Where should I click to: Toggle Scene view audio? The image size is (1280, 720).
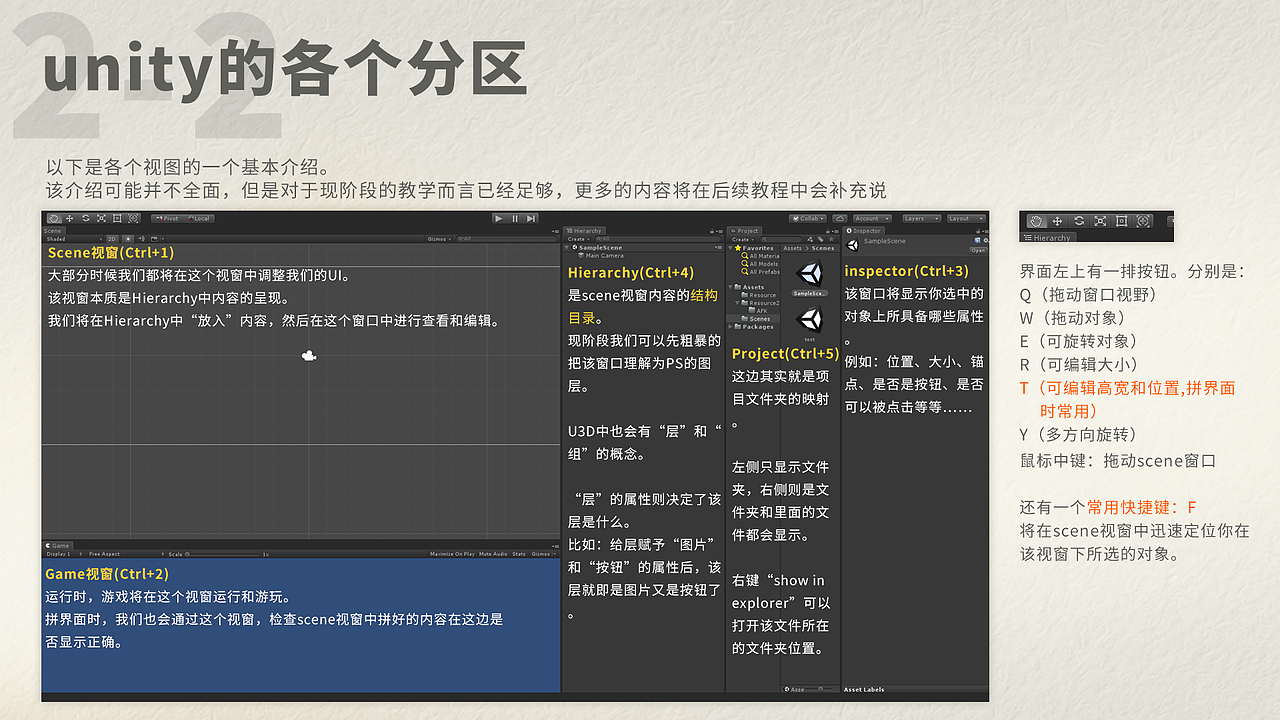click(x=141, y=239)
